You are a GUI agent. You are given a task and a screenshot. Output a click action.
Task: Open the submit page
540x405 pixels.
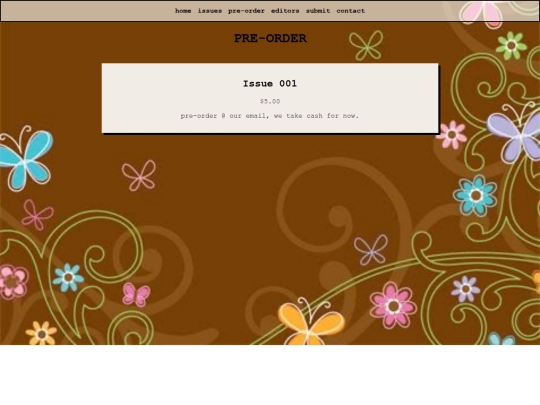(318, 11)
